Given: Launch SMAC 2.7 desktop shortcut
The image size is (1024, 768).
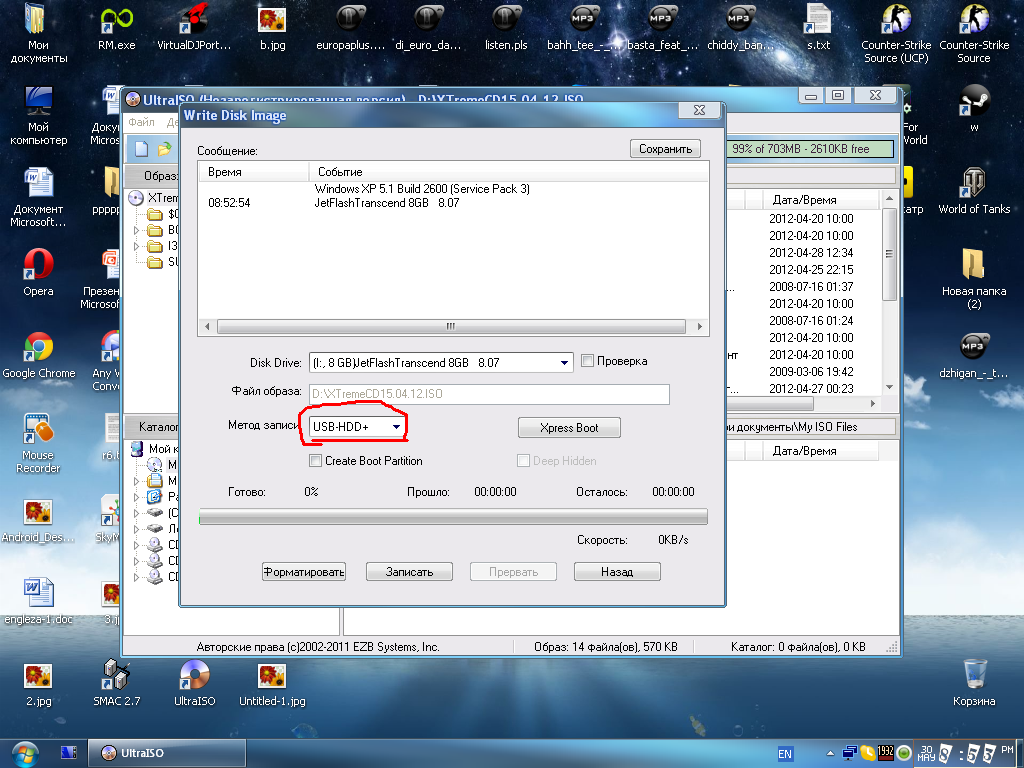Looking at the screenshot, I should point(116,683).
